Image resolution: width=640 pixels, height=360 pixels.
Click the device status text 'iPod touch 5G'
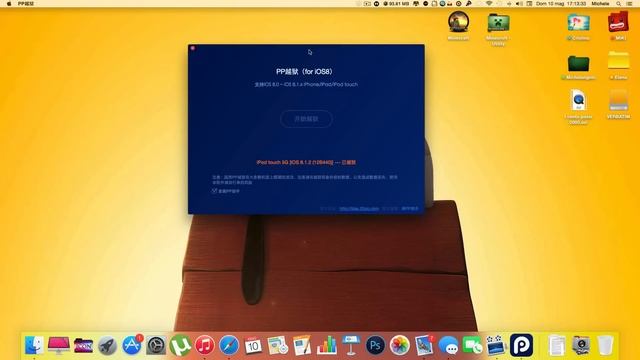[306, 162]
